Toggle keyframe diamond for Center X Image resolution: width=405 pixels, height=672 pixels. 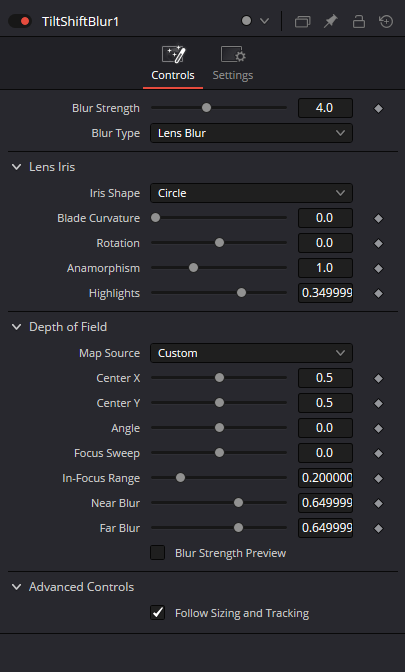pos(378,378)
